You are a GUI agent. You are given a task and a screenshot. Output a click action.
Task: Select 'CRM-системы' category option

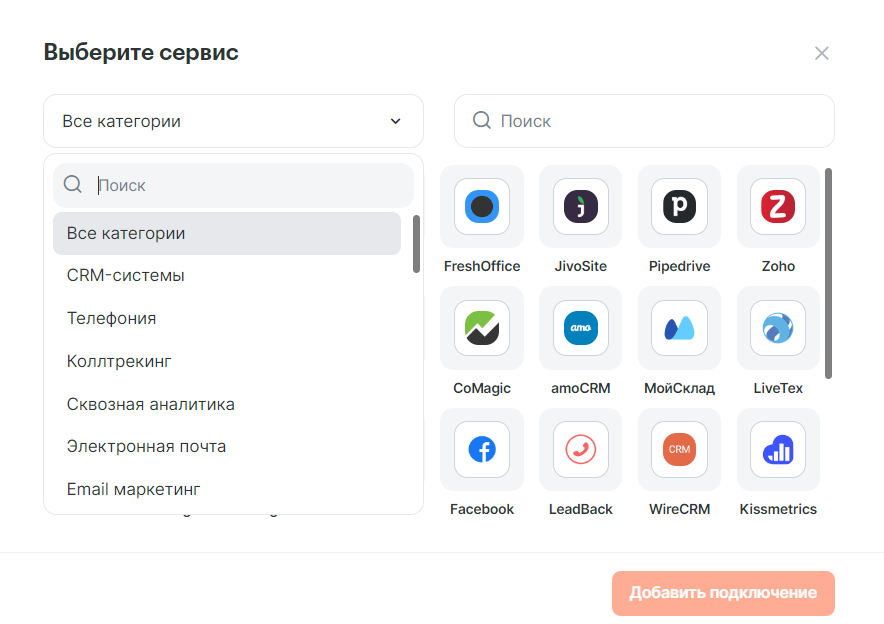(x=126, y=275)
